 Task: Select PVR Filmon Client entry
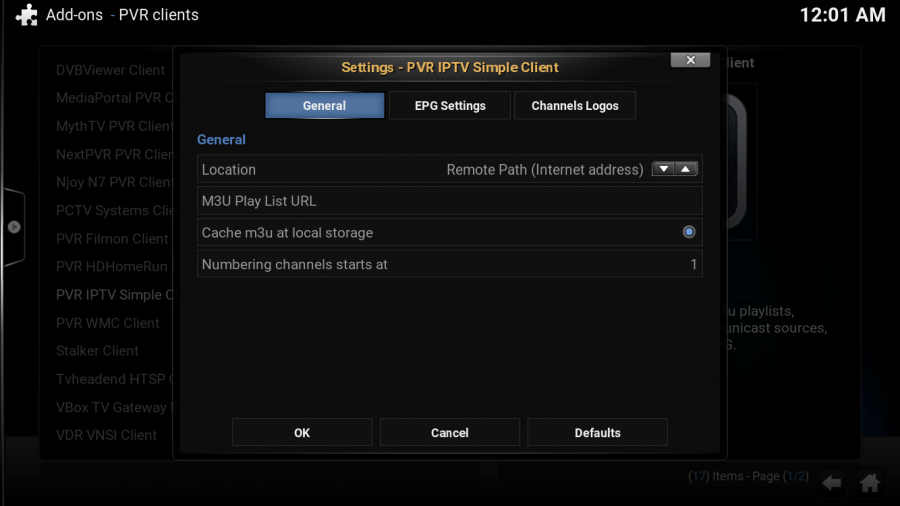coord(112,239)
